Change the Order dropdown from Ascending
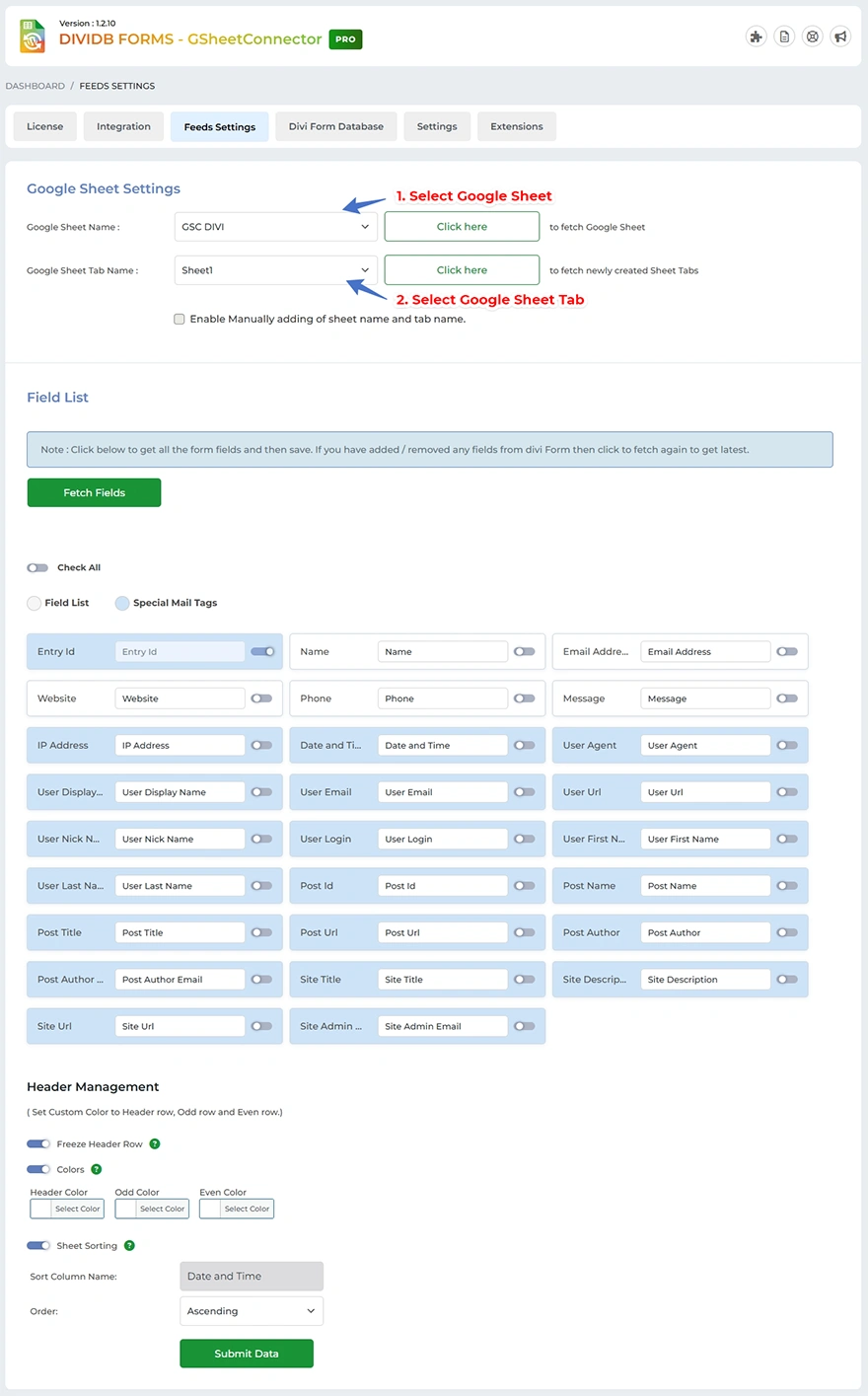 coord(251,1310)
